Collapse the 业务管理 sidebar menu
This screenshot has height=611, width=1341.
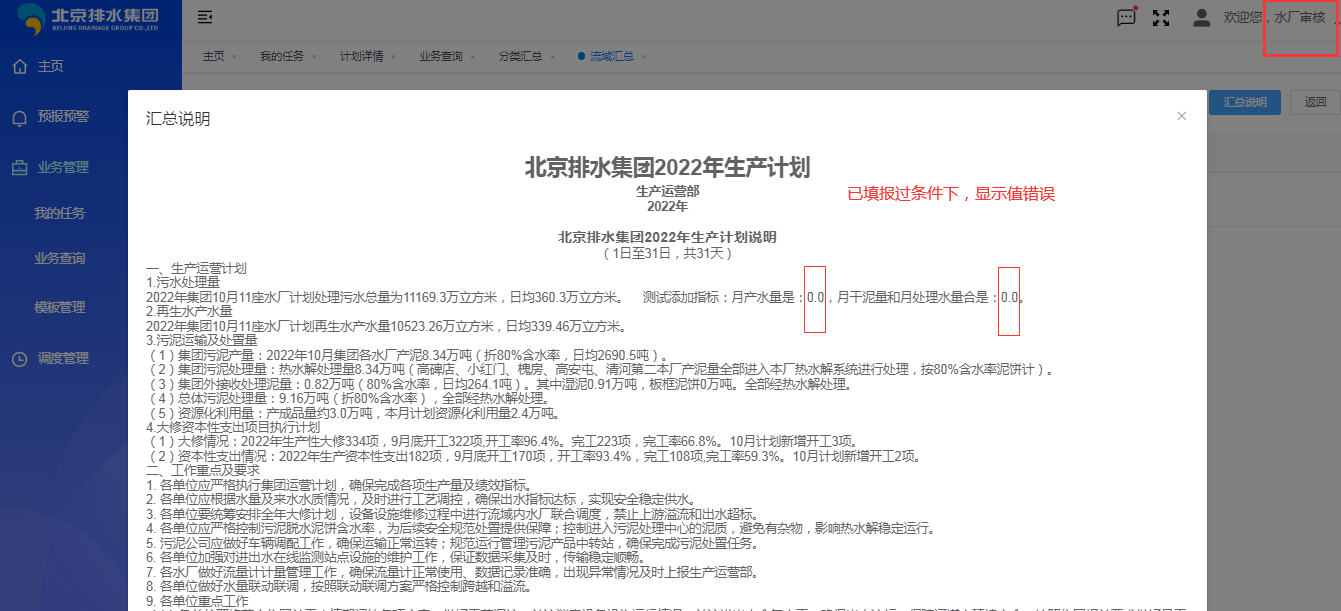63,168
